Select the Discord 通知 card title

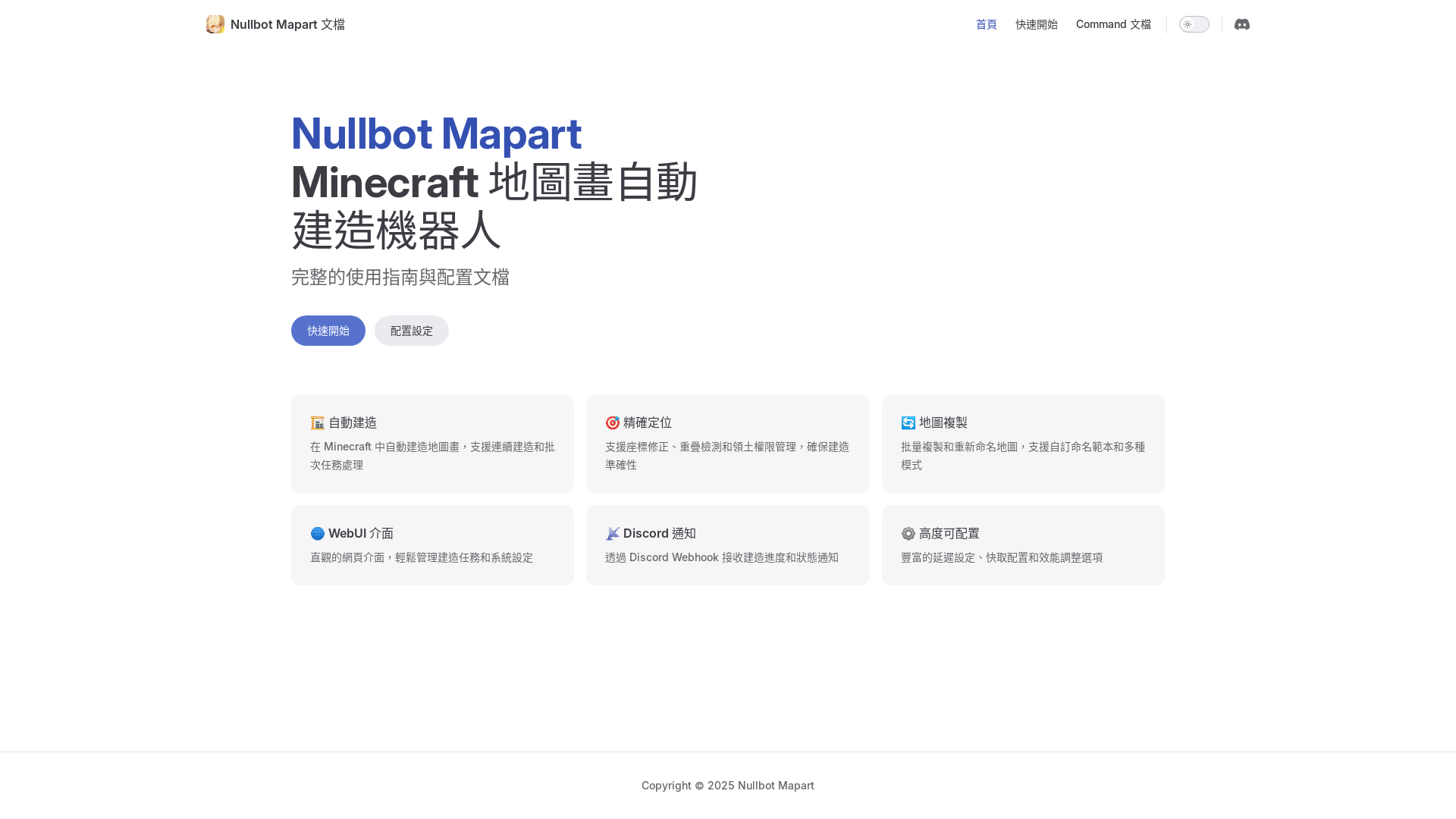660,533
